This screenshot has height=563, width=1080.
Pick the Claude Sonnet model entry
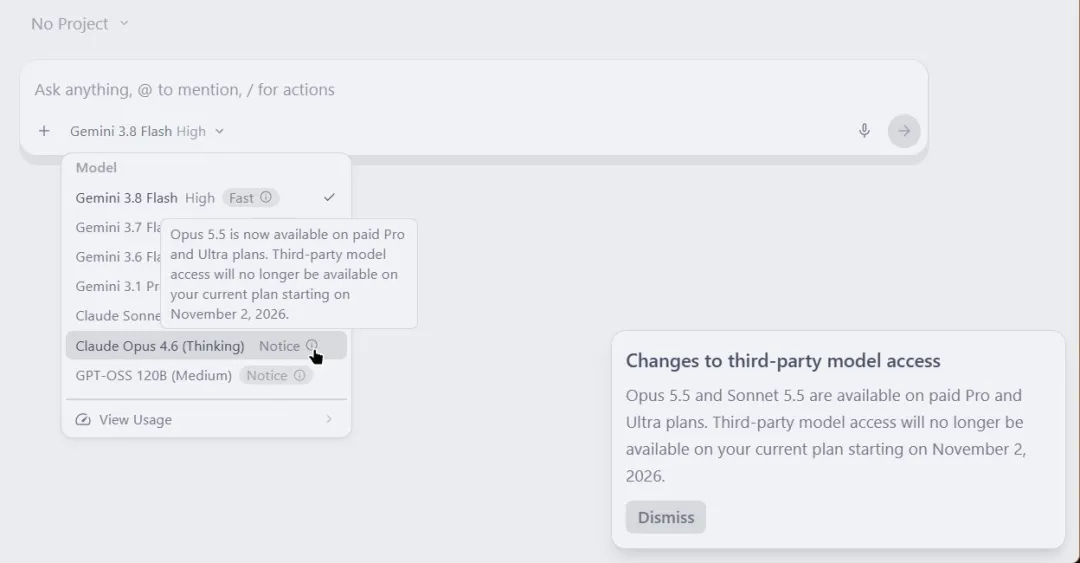[118, 316]
